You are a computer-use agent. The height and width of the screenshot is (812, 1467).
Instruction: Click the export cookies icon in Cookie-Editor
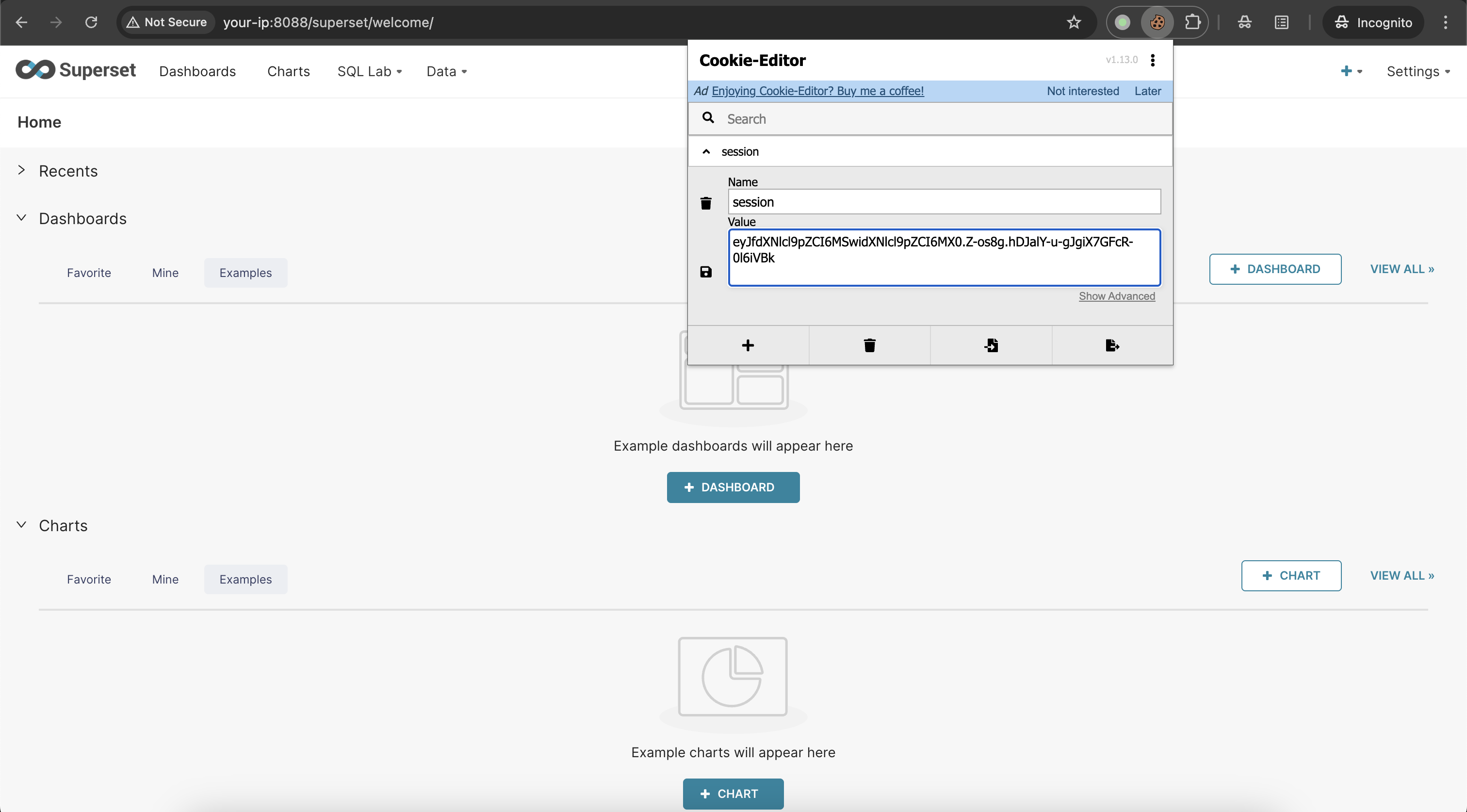coord(1111,346)
